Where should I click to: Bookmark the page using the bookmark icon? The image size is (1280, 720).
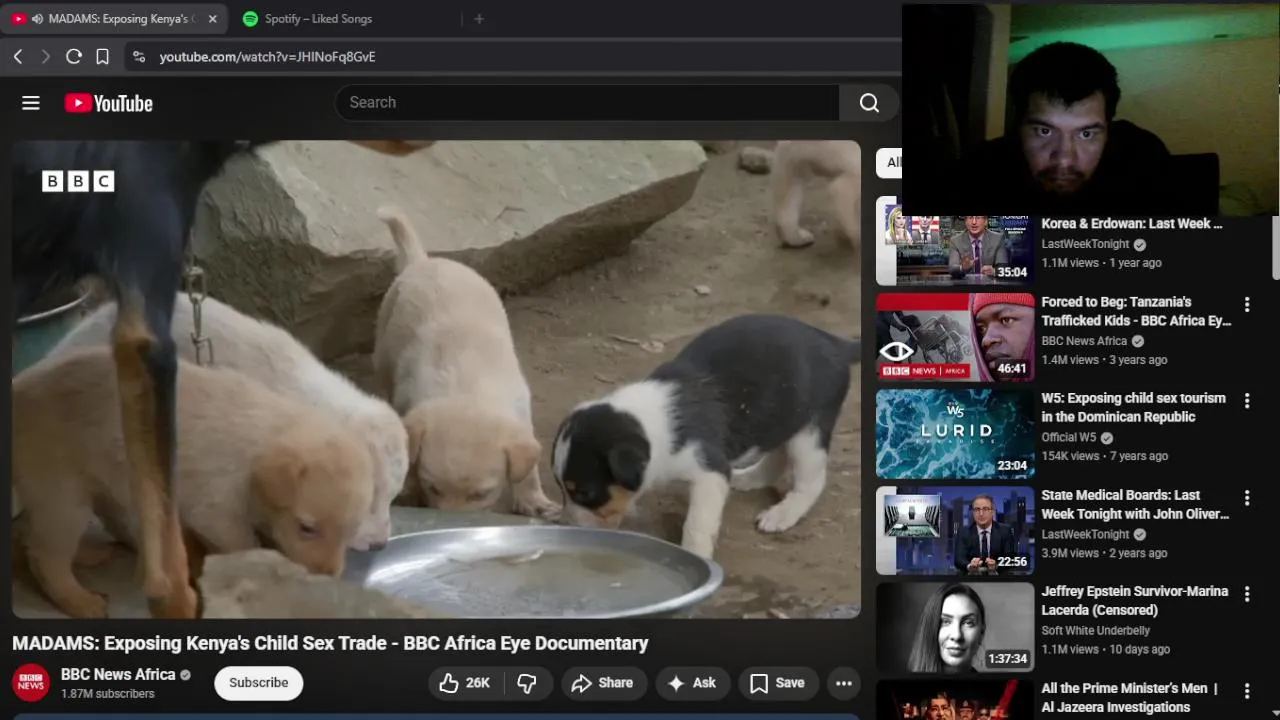click(102, 57)
